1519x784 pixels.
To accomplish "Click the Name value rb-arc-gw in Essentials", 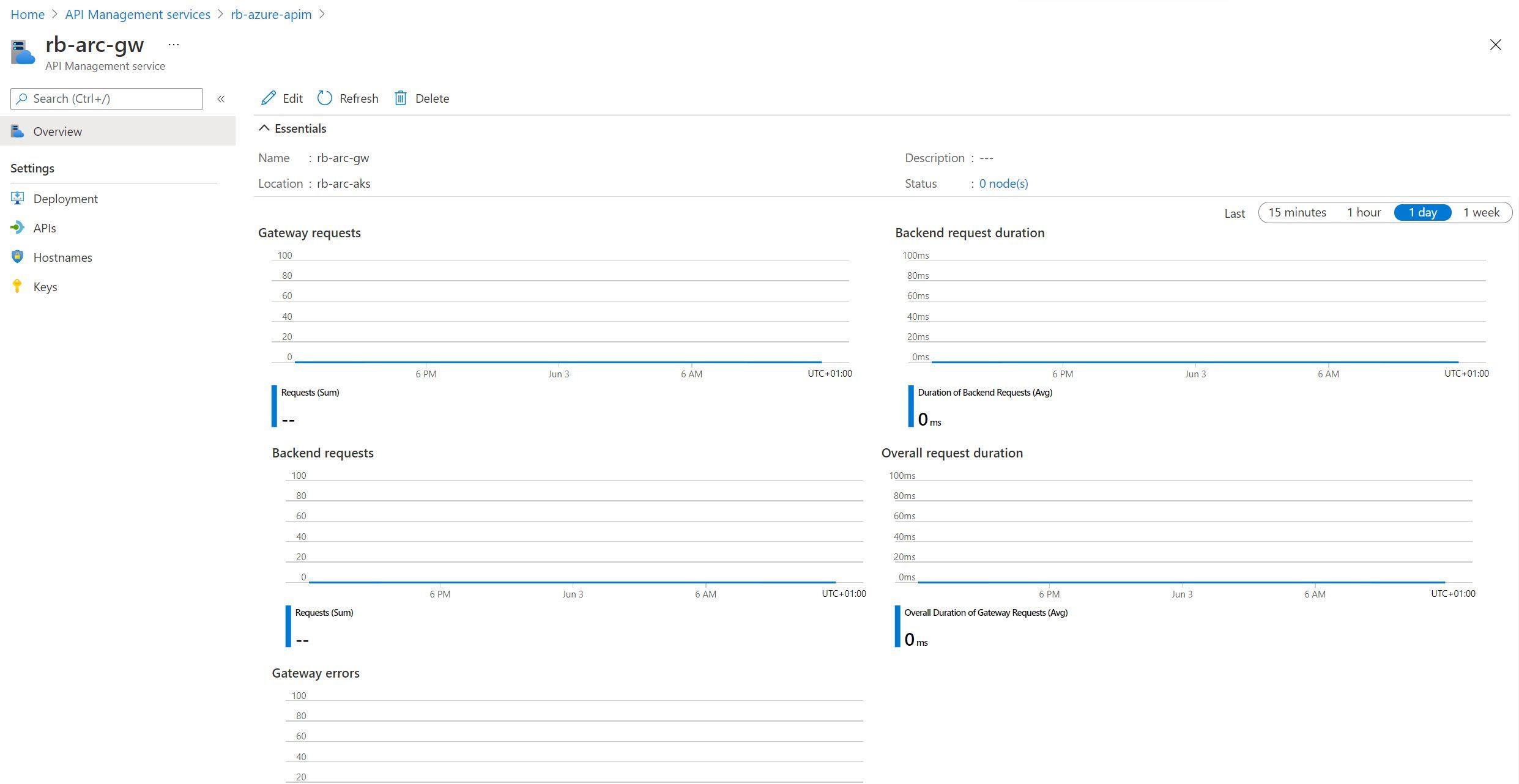I will click(x=343, y=158).
